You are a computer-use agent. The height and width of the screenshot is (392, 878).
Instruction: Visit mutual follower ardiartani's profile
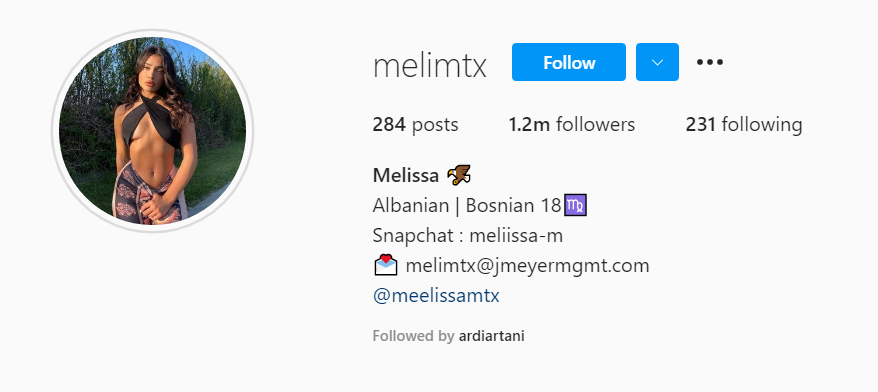[x=492, y=336]
